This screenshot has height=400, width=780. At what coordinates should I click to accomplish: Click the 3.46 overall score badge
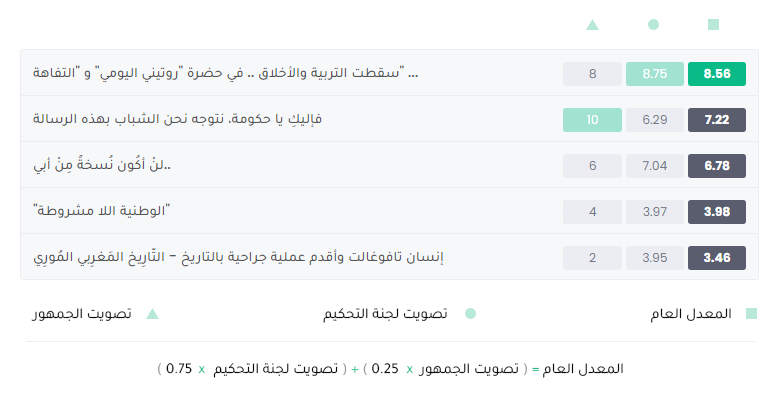point(717,258)
